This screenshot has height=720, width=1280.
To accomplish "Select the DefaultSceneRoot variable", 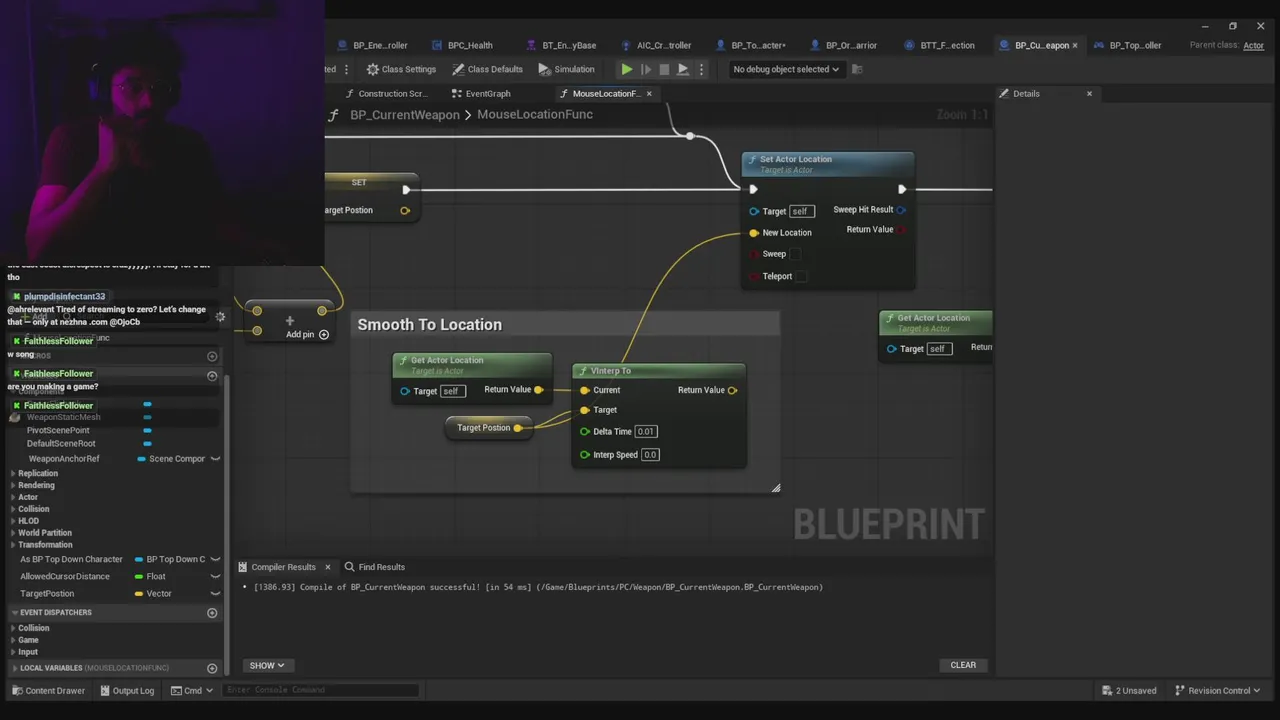I will click(61, 443).
